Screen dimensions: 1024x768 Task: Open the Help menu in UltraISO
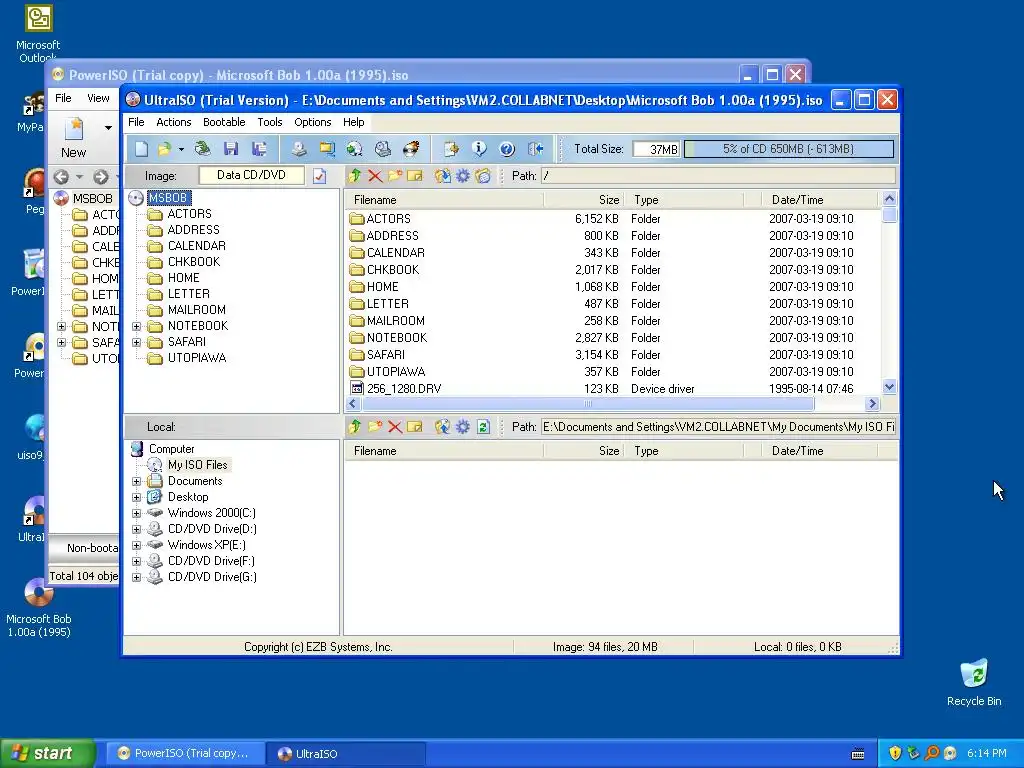353,122
